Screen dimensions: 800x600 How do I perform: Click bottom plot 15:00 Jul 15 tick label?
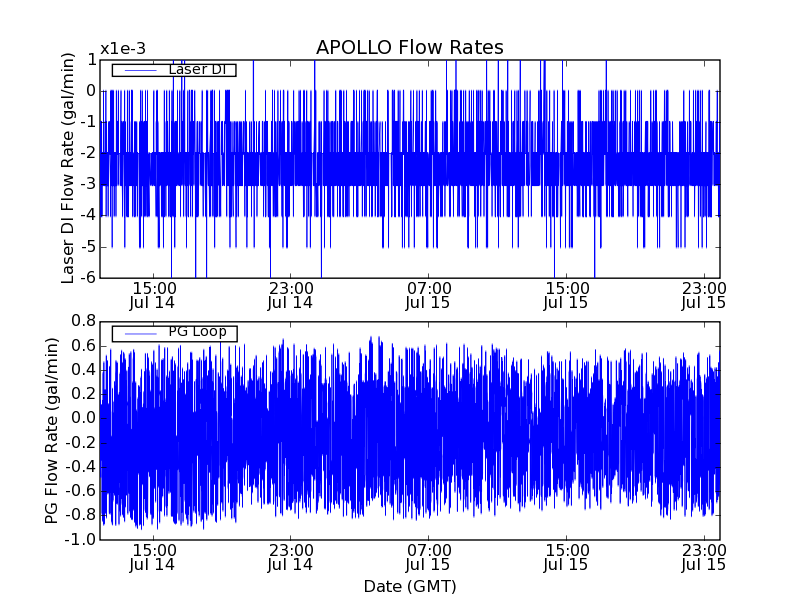point(566,558)
